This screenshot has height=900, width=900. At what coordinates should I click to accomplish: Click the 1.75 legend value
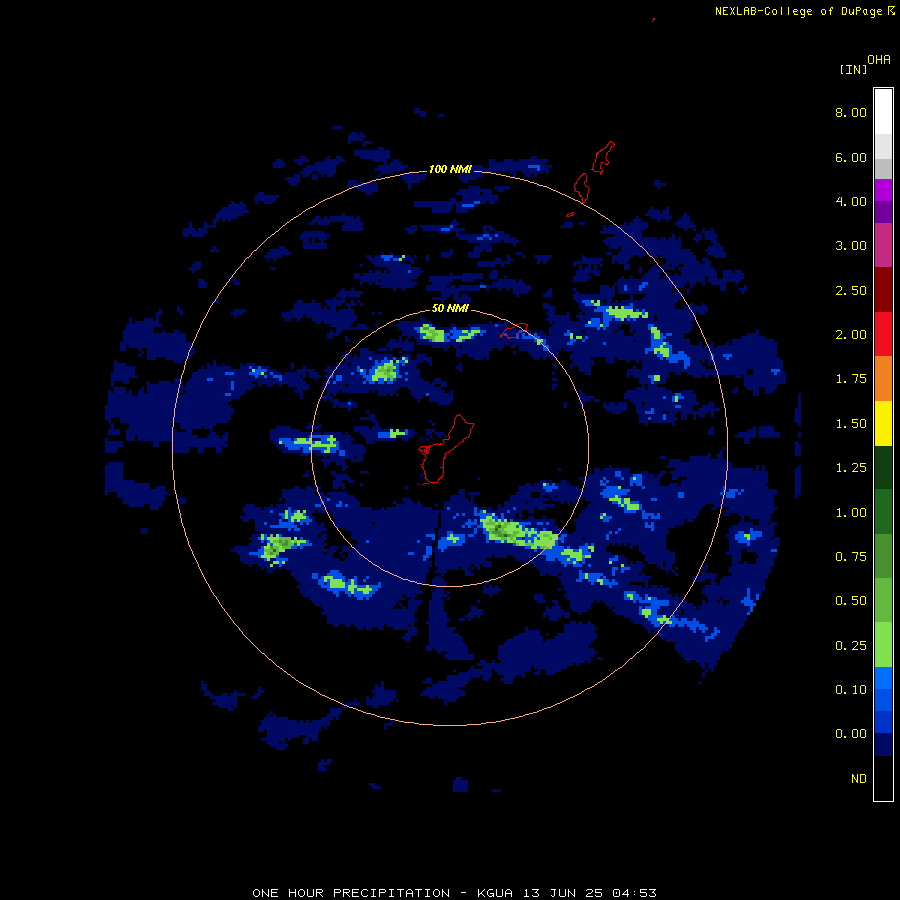[x=851, y=378]
